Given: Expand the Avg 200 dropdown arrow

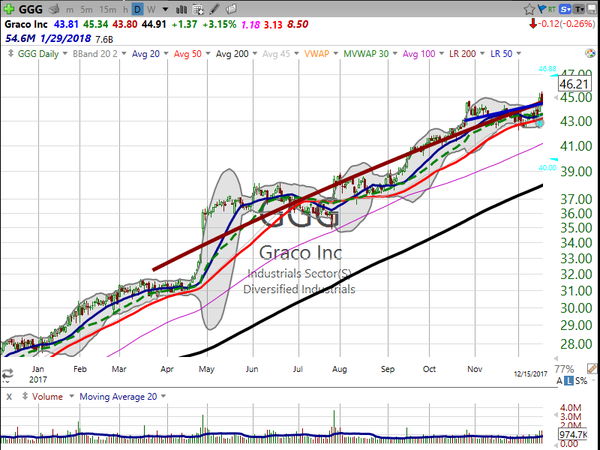Looking at the screenshot, I should tap(254, 54).
